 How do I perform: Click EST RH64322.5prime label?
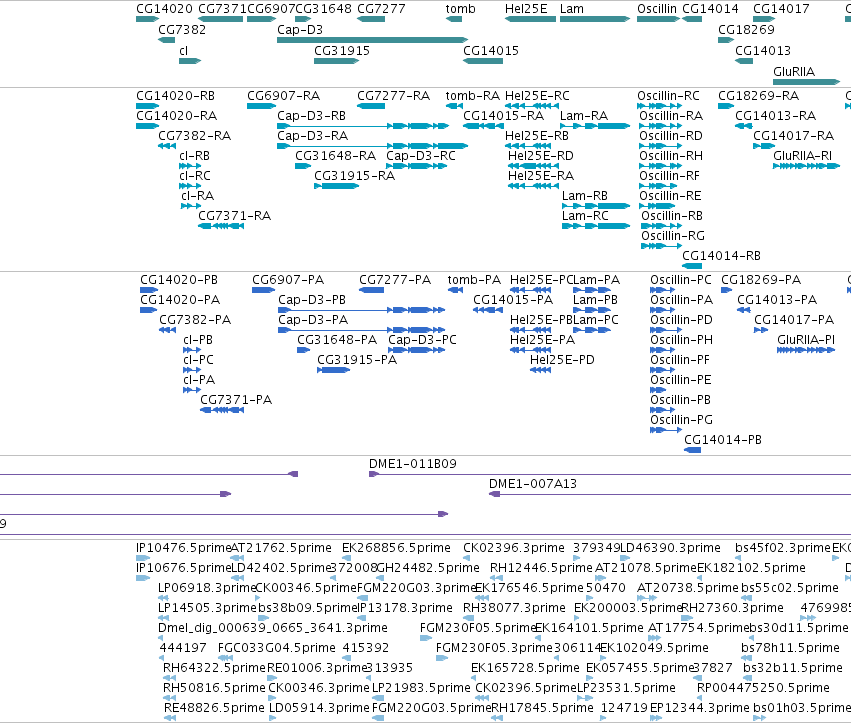tap(214, 668)
